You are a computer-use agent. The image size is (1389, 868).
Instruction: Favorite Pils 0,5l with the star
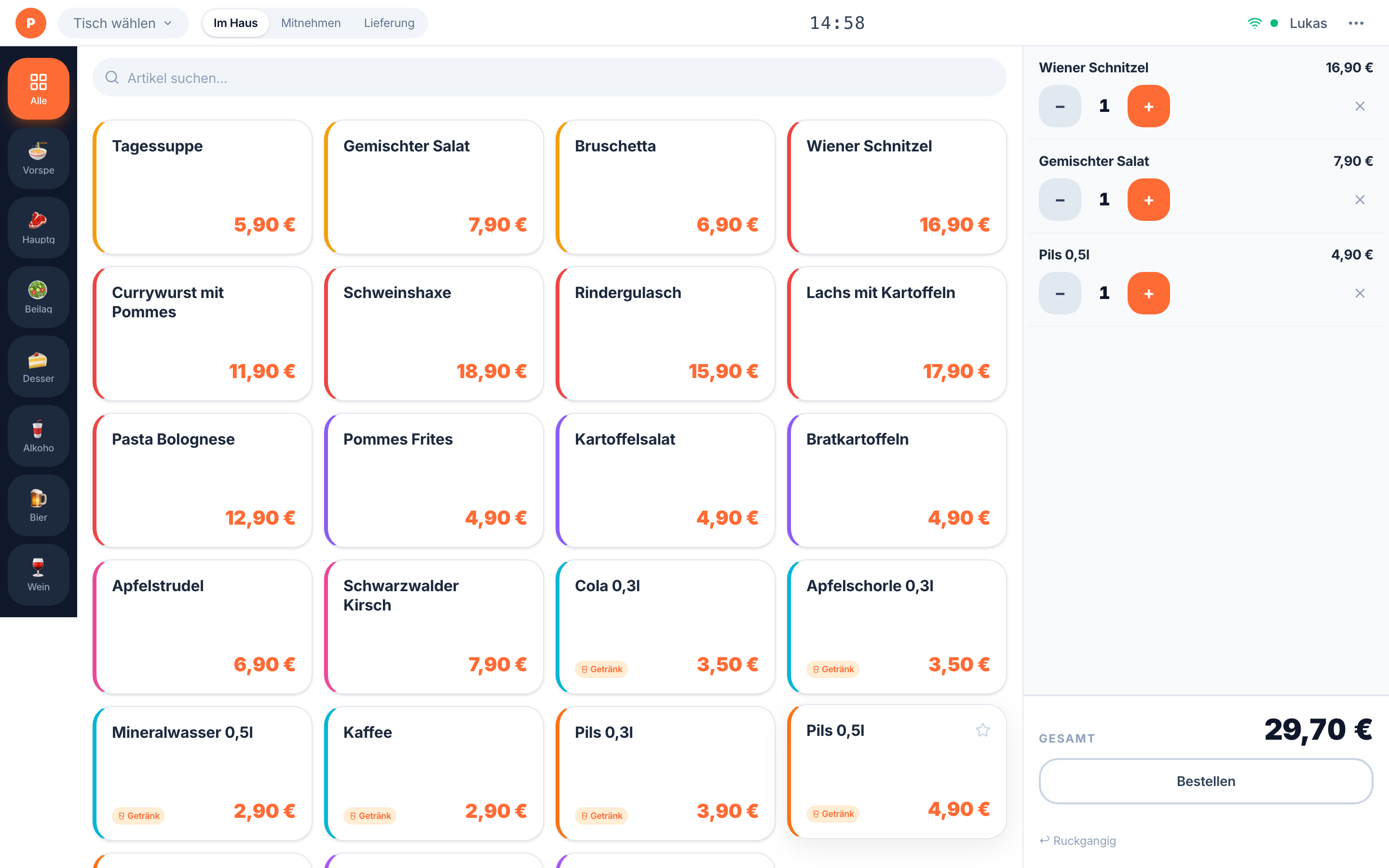click(x=982, y=730)
